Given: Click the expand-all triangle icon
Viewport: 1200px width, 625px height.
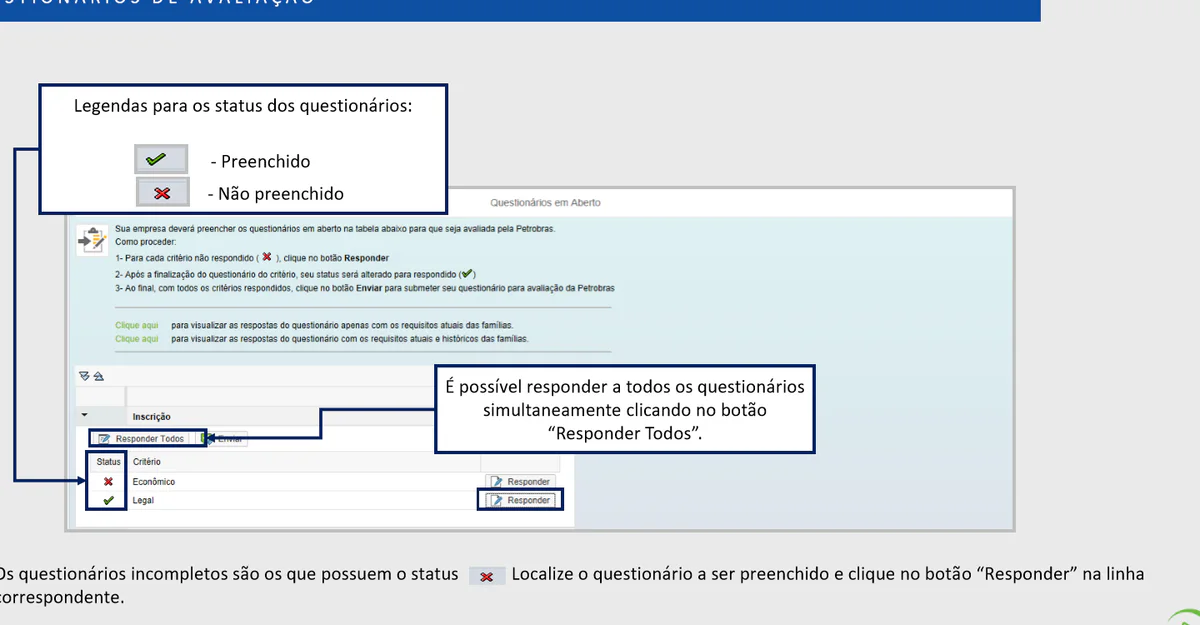Looking at the screenshot, I should [84, 376].
